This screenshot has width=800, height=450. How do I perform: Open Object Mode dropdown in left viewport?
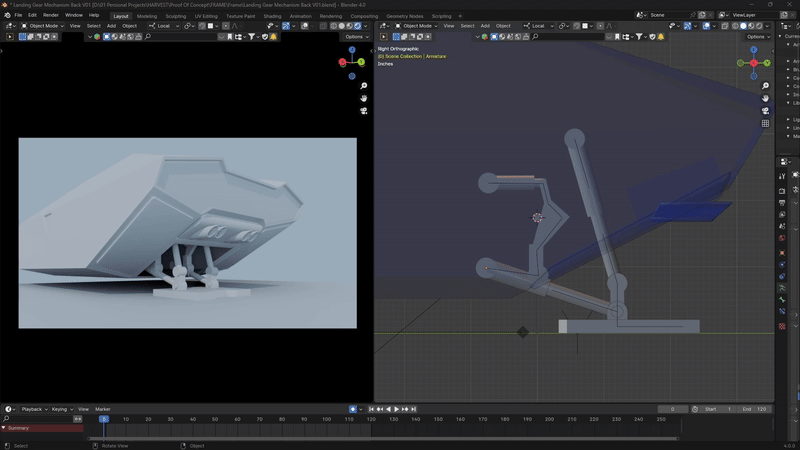click(42, 26)
